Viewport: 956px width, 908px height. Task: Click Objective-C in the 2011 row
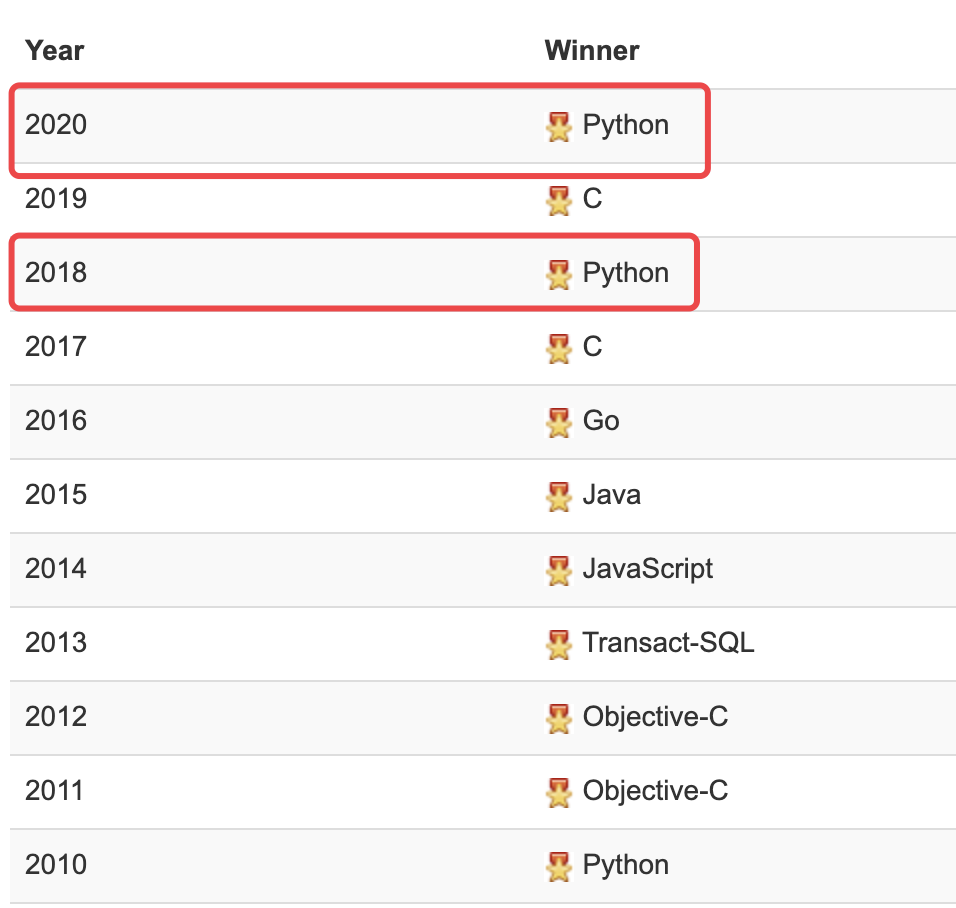pyautogui.click(x=655, y=792)
